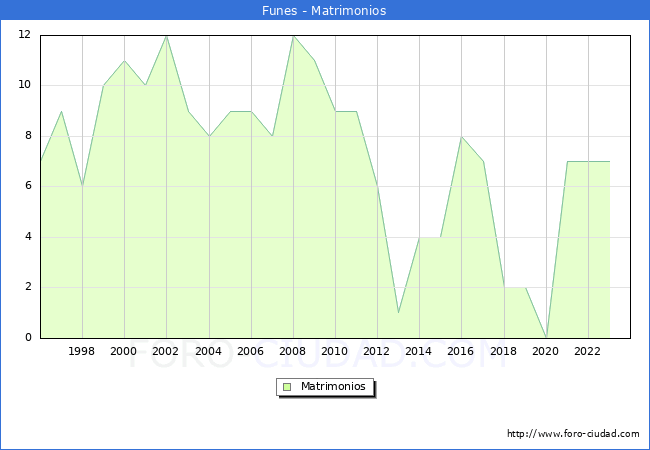The image size is (650, 450).
Task: Click the 2013 dip data point
Action: [x=398, y=312]
